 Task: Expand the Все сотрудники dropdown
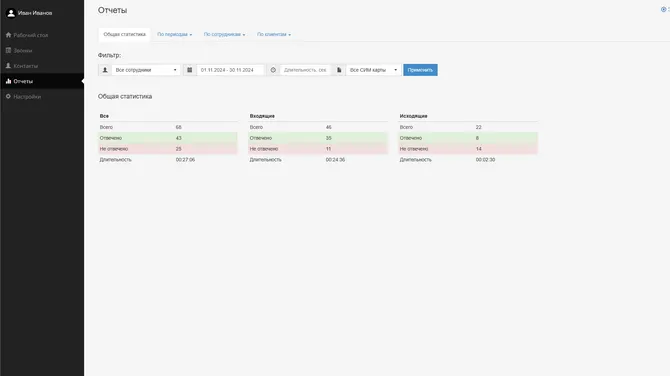(146, 70)
